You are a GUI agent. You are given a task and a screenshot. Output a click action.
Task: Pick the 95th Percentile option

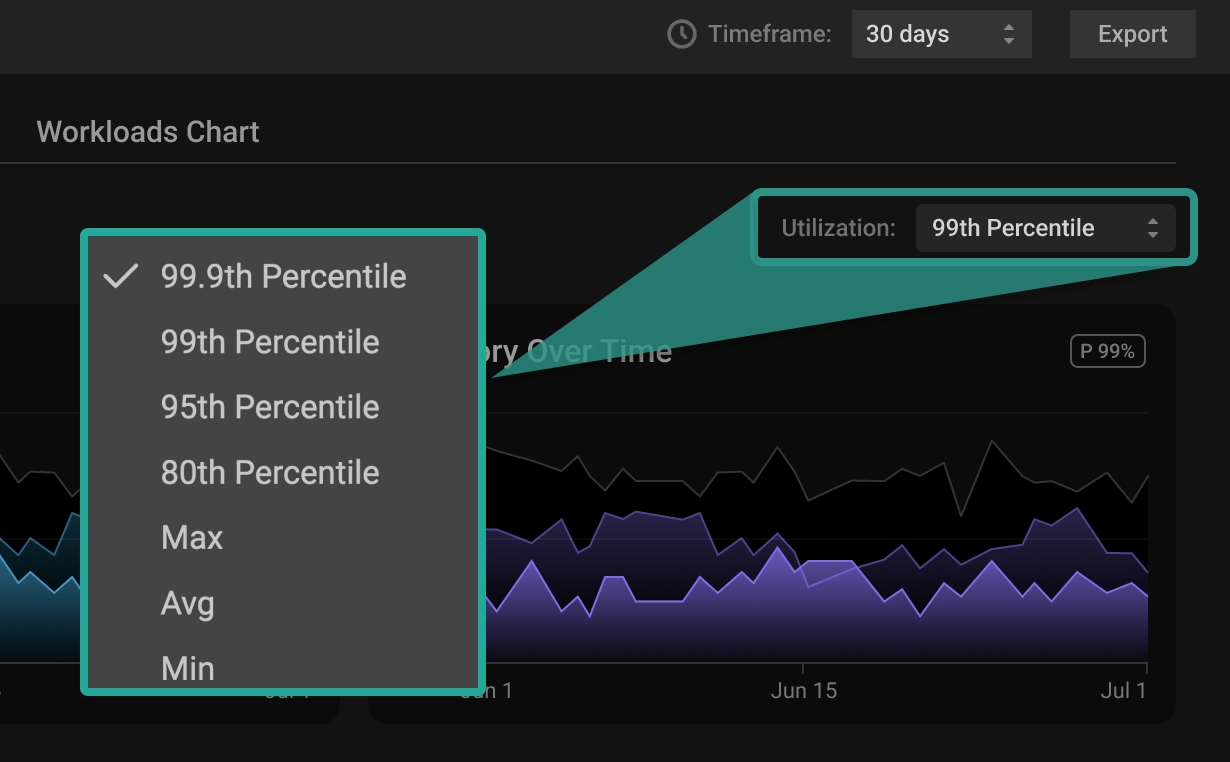270,407
